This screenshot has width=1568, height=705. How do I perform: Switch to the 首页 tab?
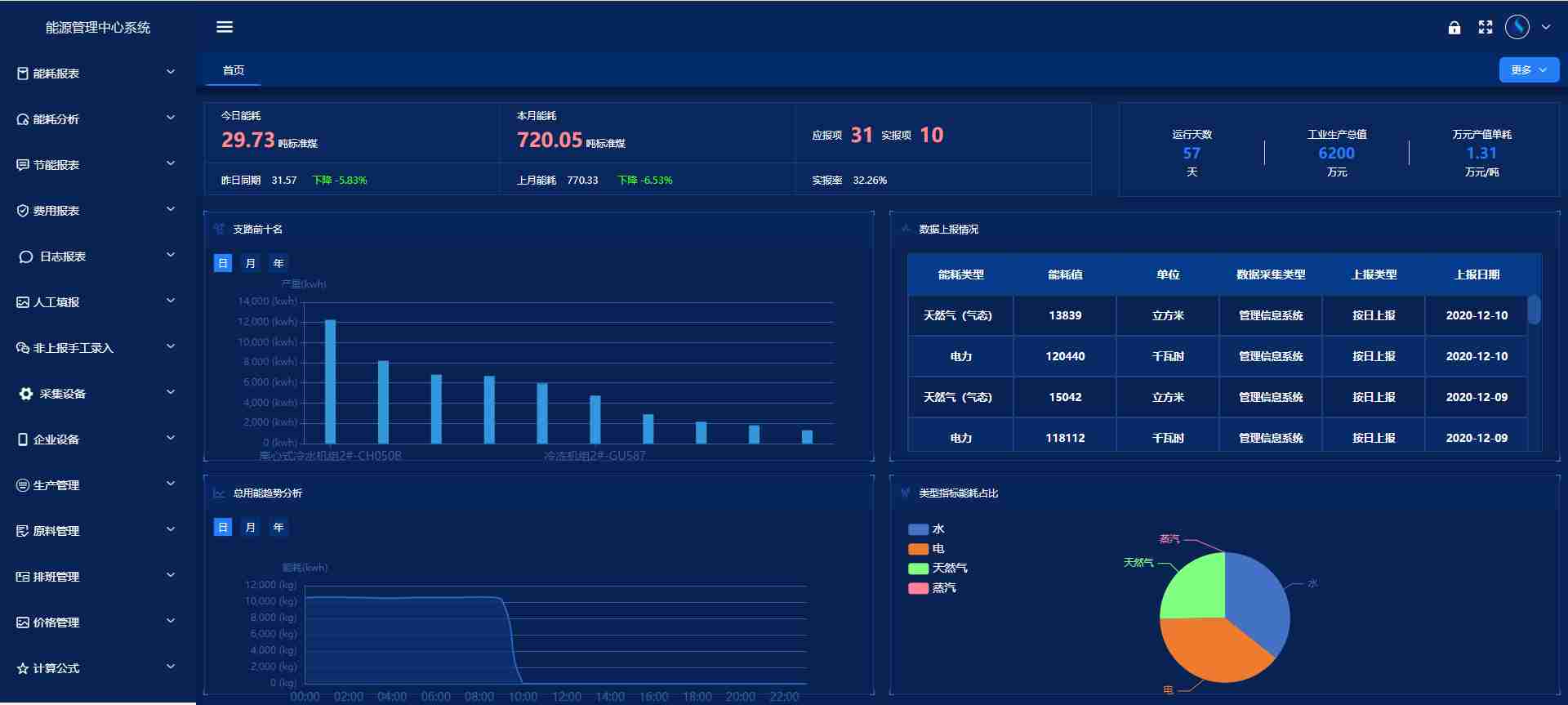[234, 70]
